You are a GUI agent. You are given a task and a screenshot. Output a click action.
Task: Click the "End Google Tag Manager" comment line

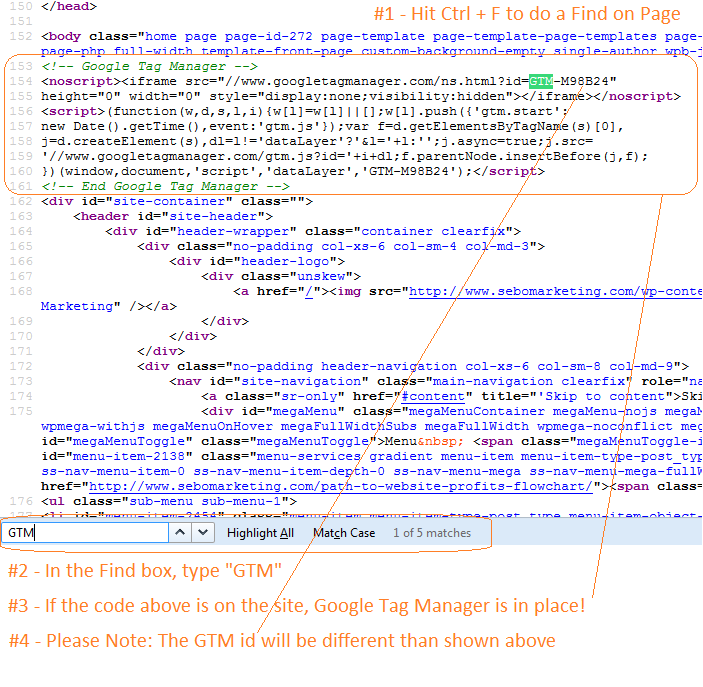coord(165,186)
